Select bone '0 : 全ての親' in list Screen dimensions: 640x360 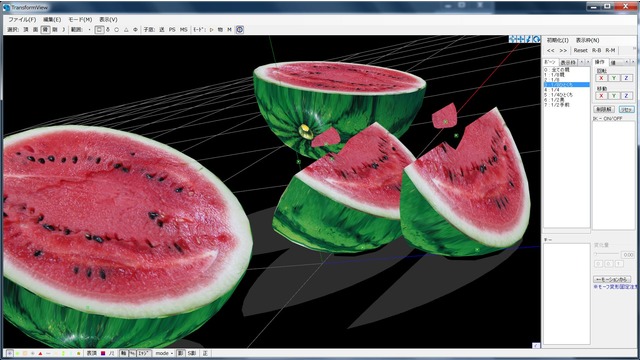pyautogui.click(x=566, y=70)
